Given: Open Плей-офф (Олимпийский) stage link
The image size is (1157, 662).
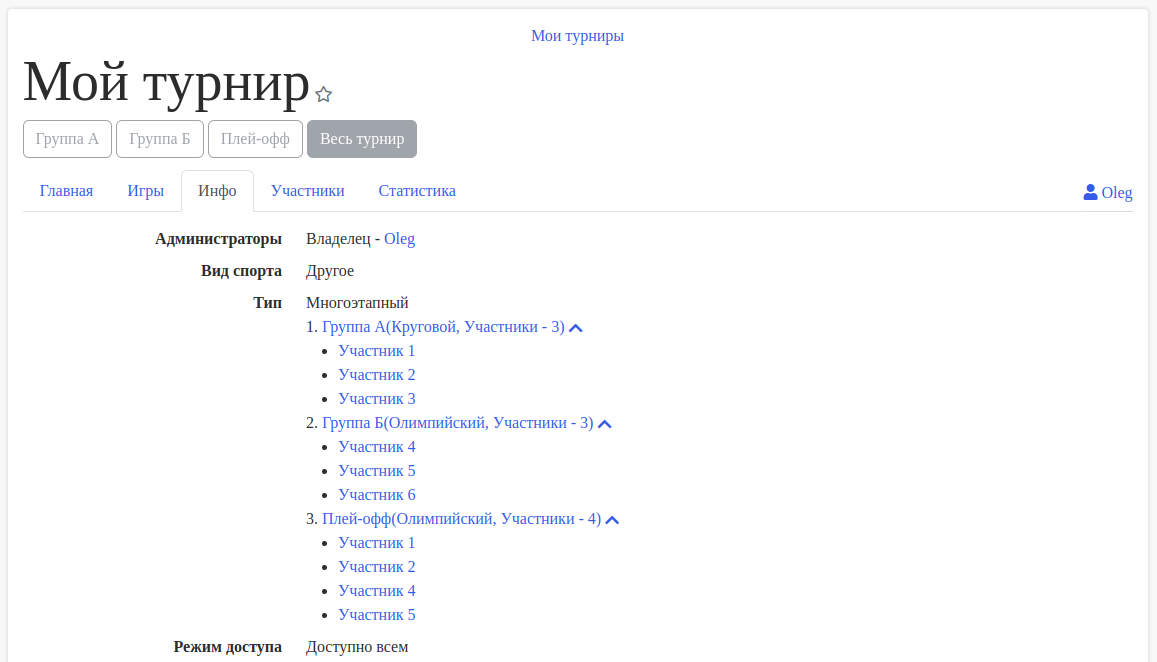Looking at the screenshot, I should [x=461, y=519].
